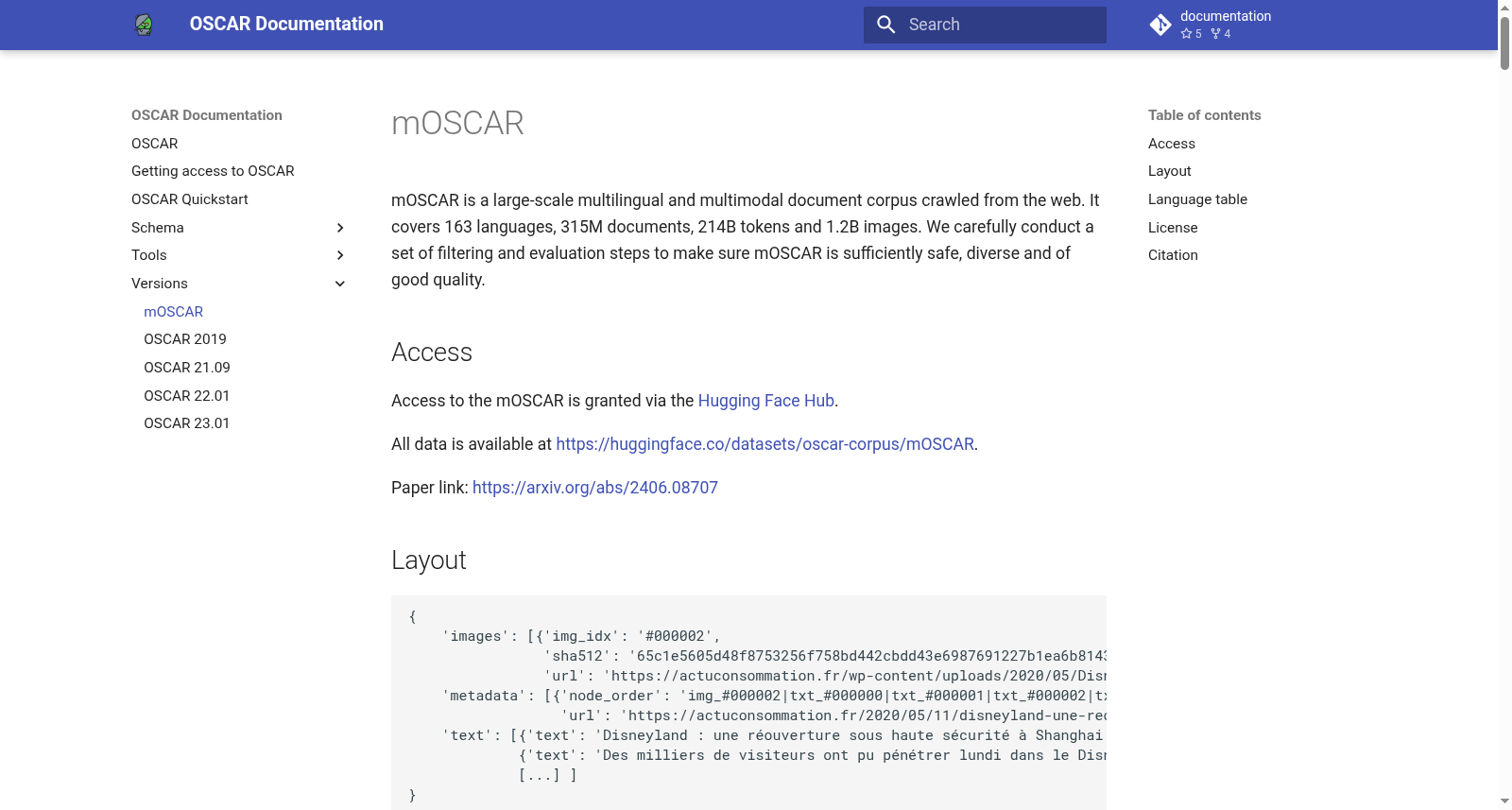Select Schema in the sidebar navigation

tap(158, 228)
